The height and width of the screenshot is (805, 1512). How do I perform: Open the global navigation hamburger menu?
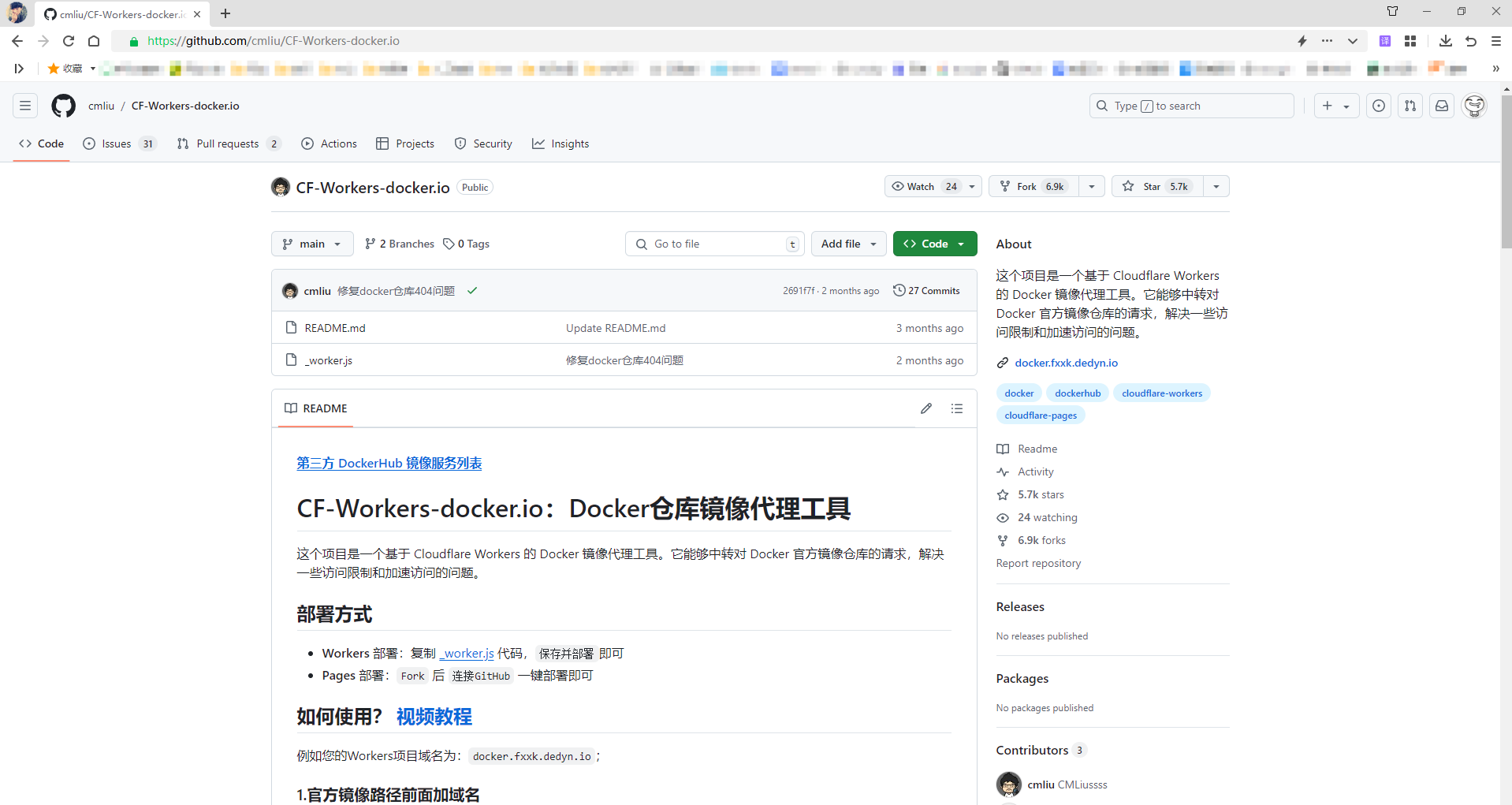point(24,105)
